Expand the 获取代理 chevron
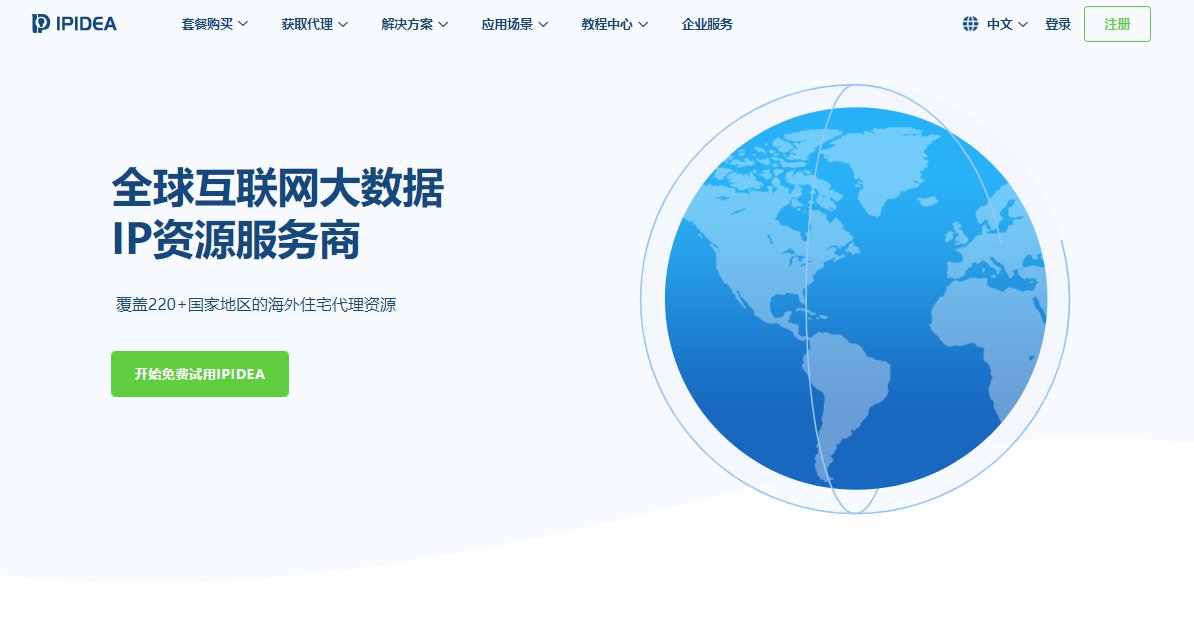1194x621 pixels. click(343, 24)
